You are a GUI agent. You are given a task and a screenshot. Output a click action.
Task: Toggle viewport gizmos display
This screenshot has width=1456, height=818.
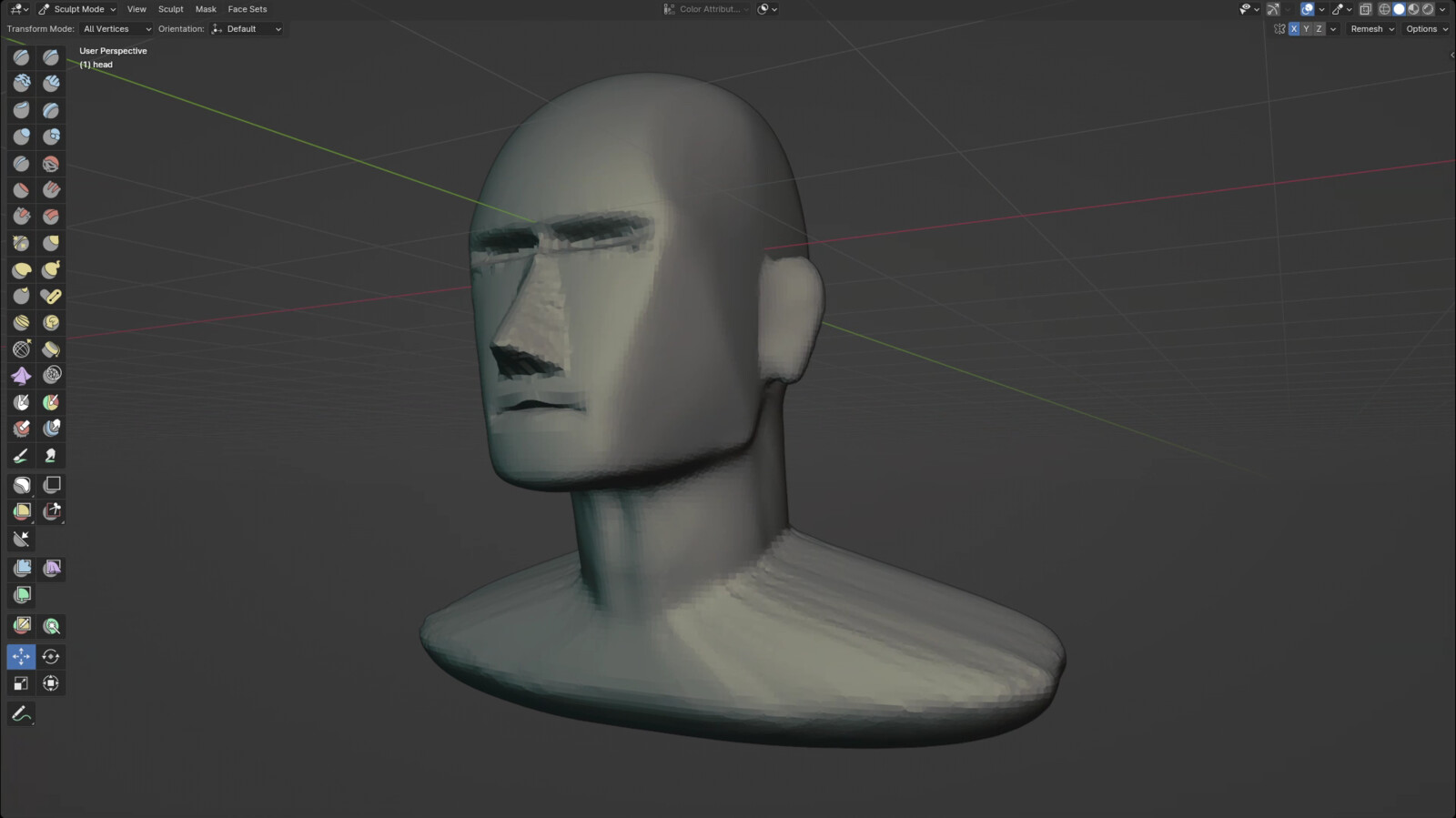pos(1273,9)
